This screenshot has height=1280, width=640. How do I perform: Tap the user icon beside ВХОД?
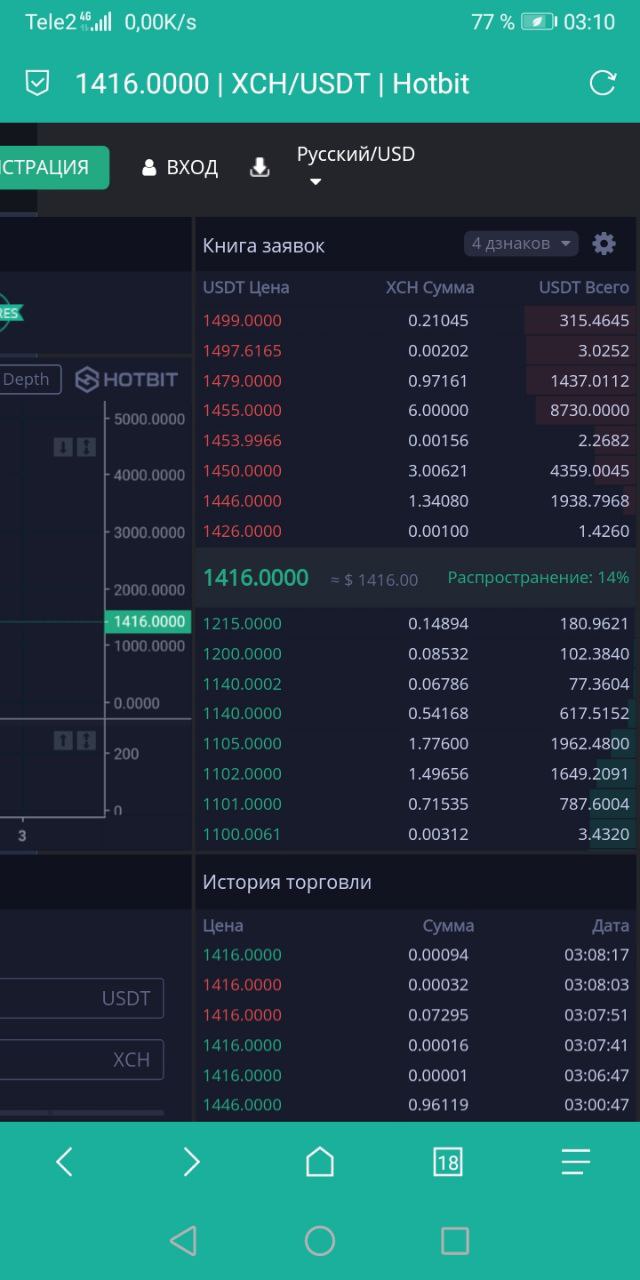(x=149, y=167)
